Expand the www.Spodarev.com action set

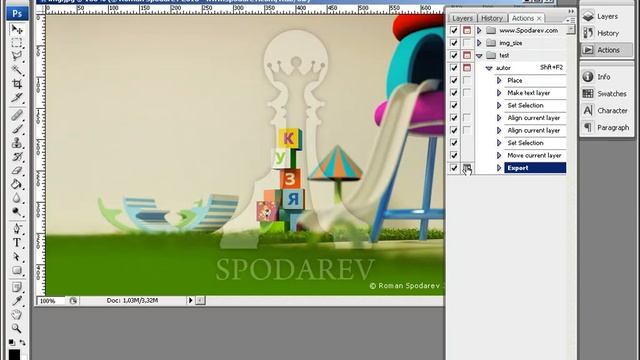tap(479, 30)
